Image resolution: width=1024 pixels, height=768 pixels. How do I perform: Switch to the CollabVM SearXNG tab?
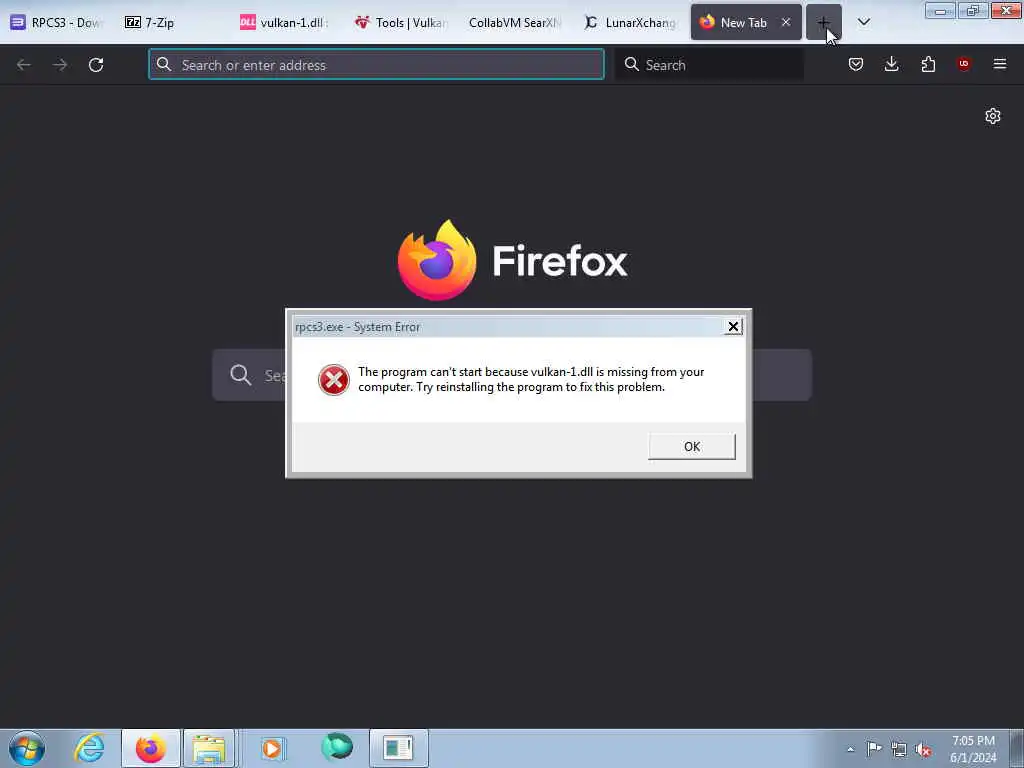pos(515,22)
